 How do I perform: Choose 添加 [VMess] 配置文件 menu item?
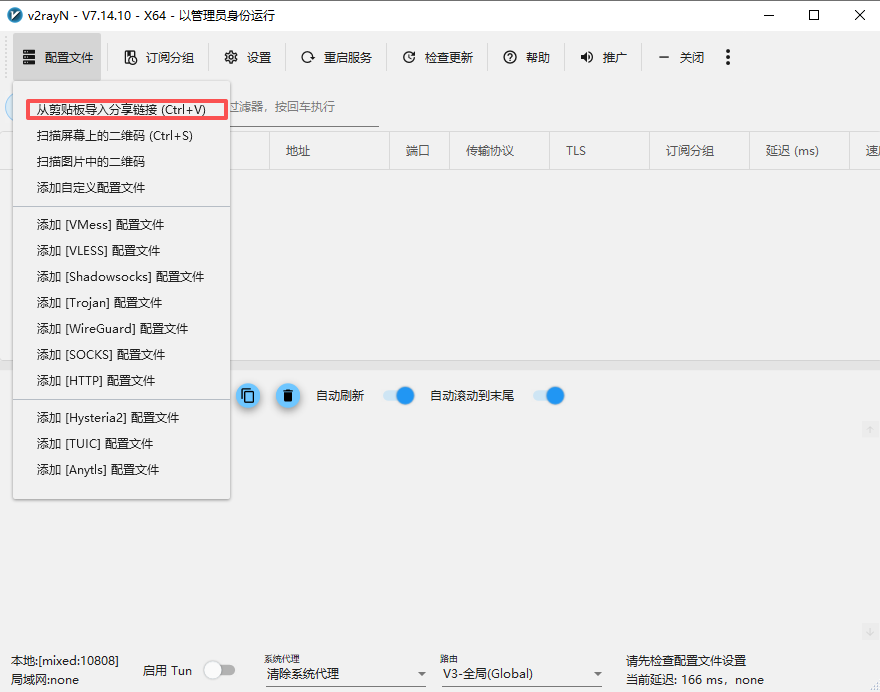[x=100, y=225]
